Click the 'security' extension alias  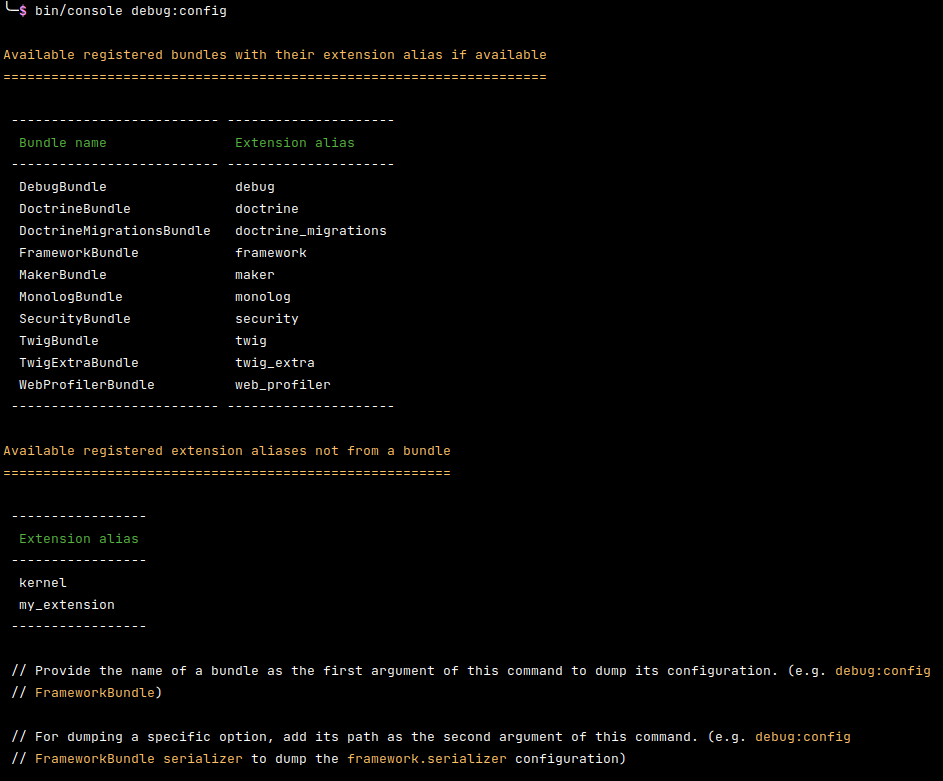tap(267, 319)
